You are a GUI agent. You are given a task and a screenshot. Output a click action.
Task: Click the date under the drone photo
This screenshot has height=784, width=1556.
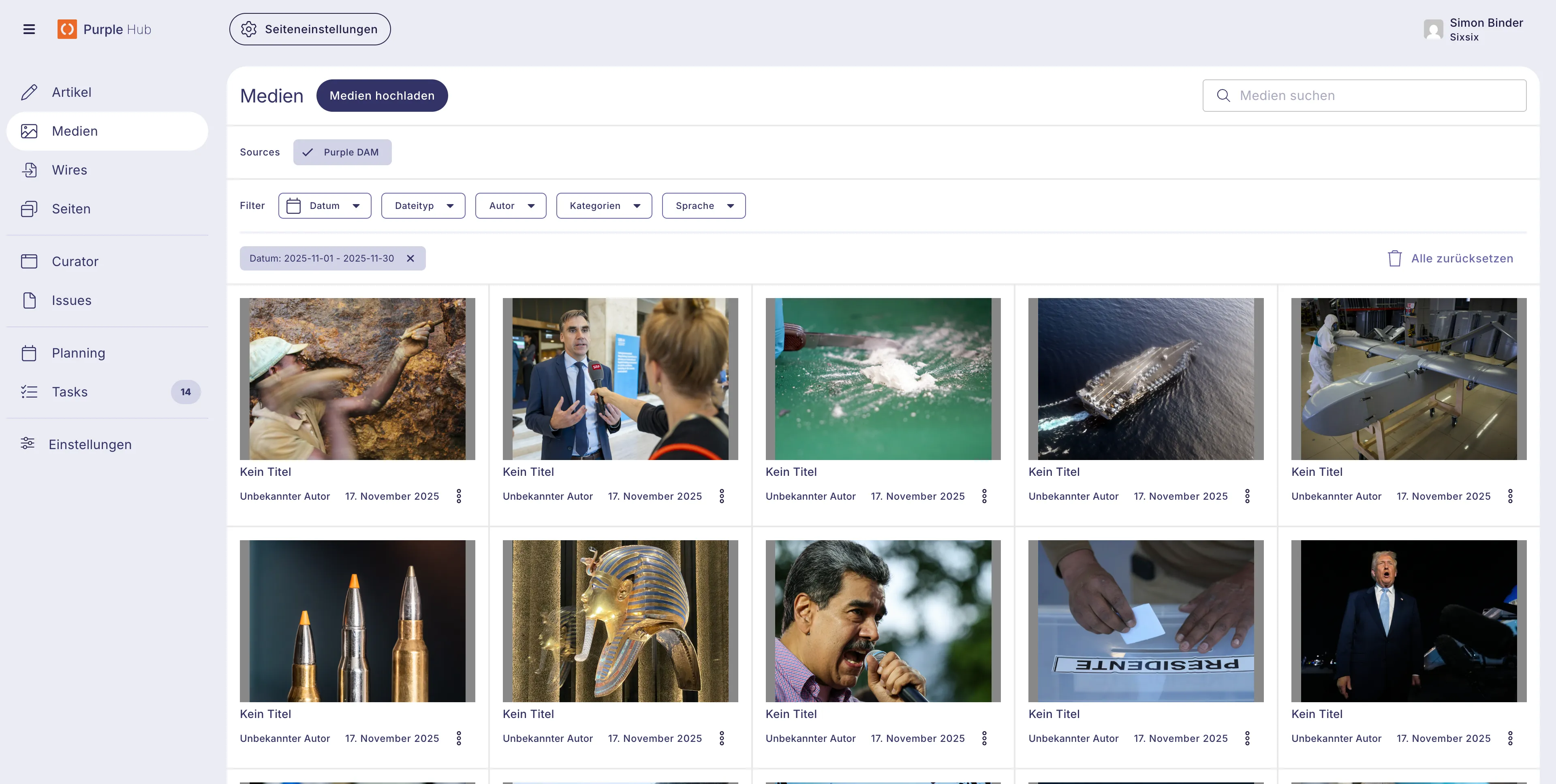pyautogui.click(x=1444, y=496)
